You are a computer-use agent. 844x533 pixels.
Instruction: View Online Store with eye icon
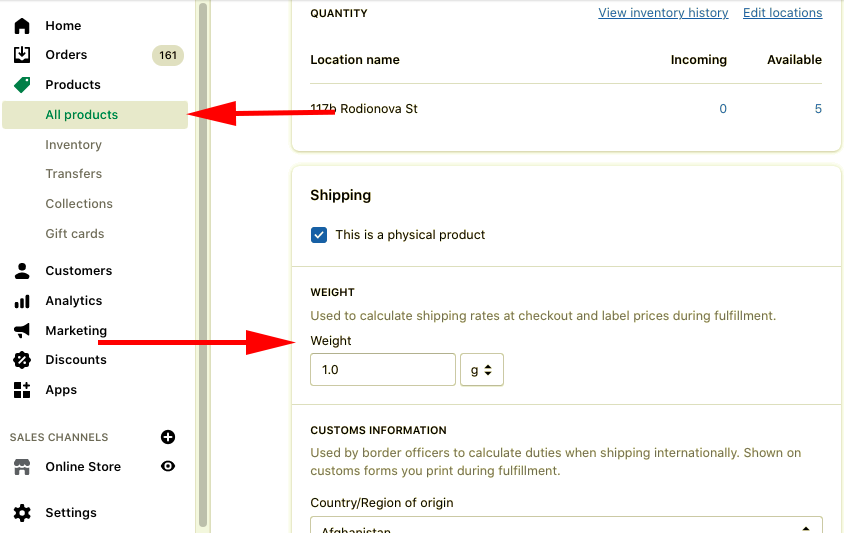168,466
